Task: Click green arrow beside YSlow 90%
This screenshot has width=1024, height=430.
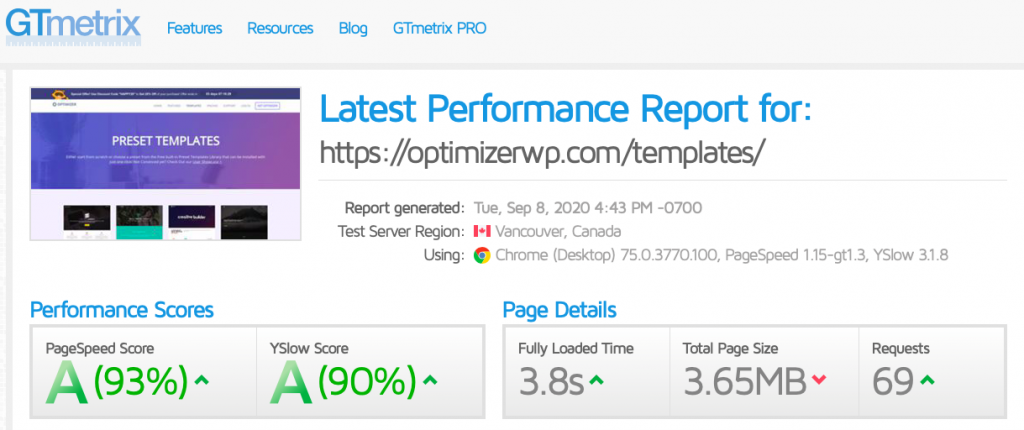Action: (430, 380)
